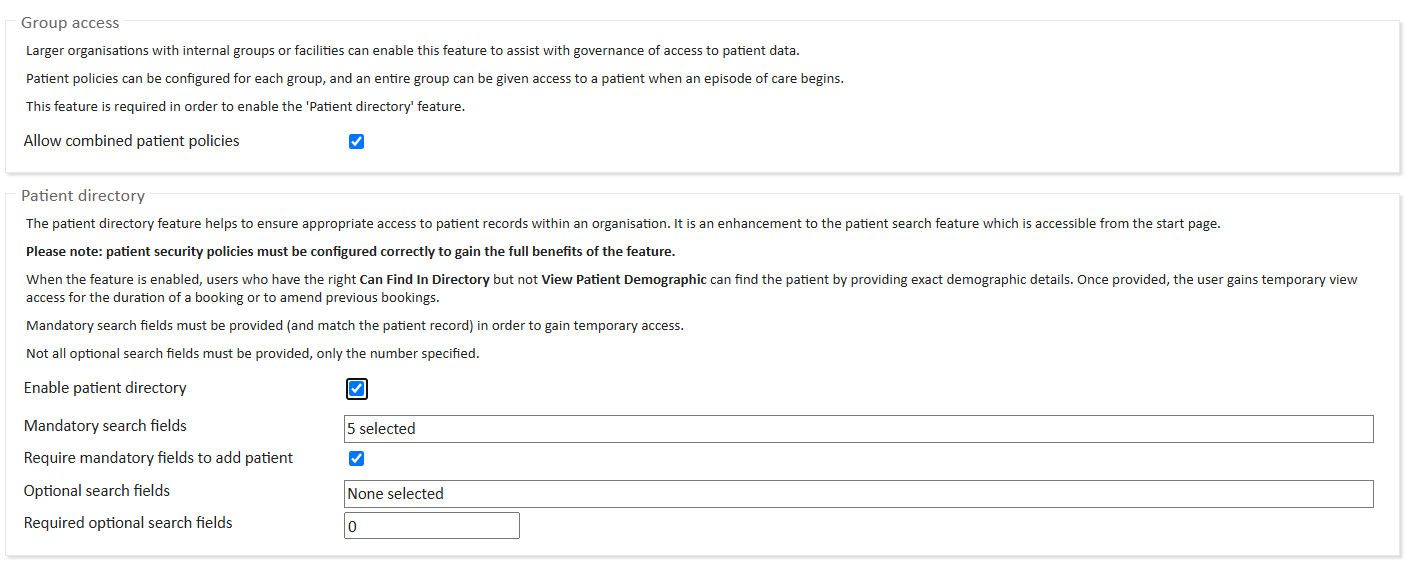The width and height of the screenshot is (1405, 579).
Task: Focus the Required optional search fields input
Action: pos(431,525)
